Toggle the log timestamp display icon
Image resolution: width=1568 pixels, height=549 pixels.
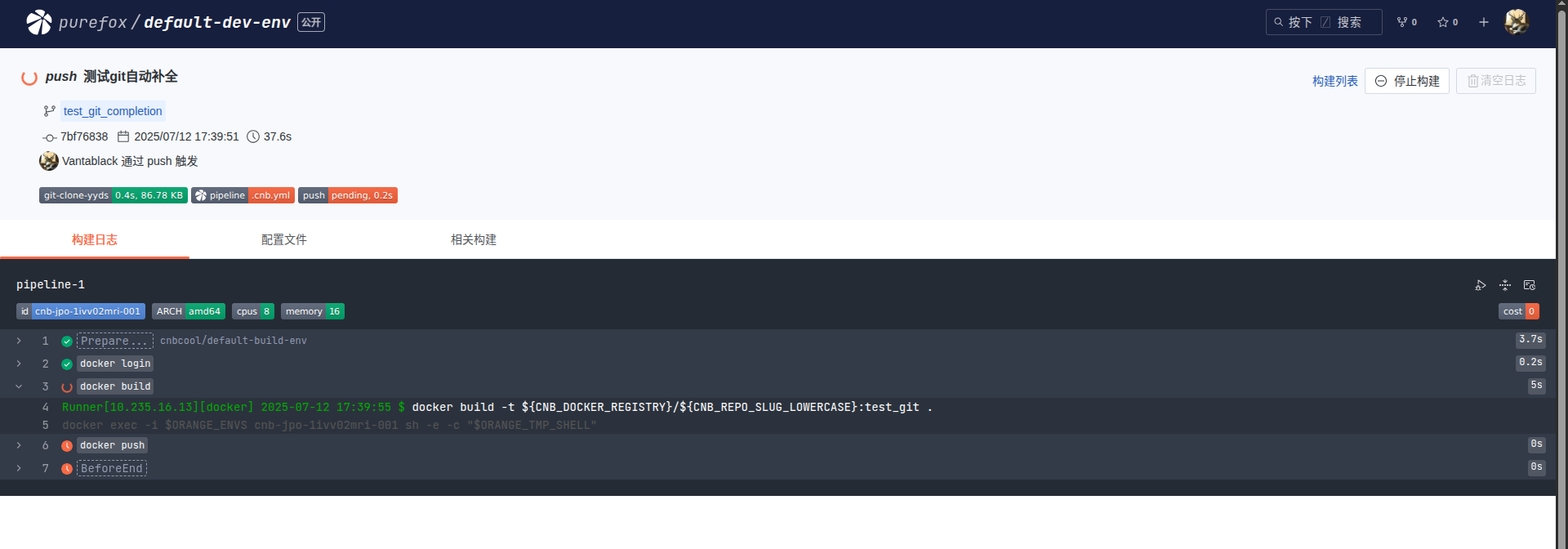click(x=1530, y=285)
